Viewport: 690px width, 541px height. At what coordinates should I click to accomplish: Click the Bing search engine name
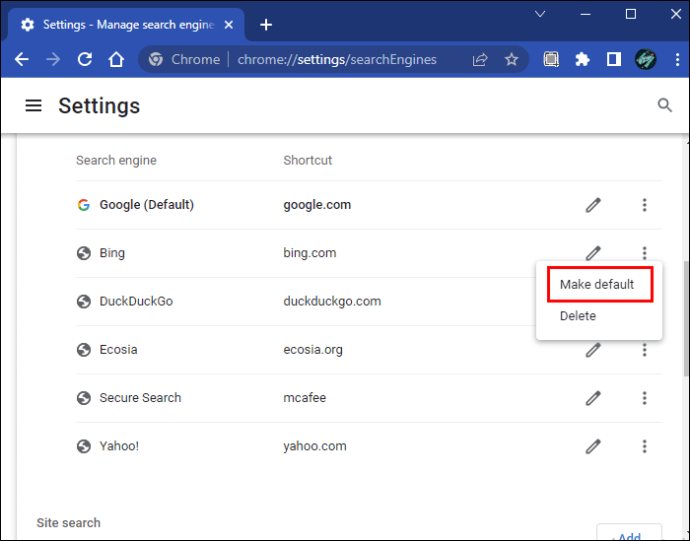coord(112,253)
